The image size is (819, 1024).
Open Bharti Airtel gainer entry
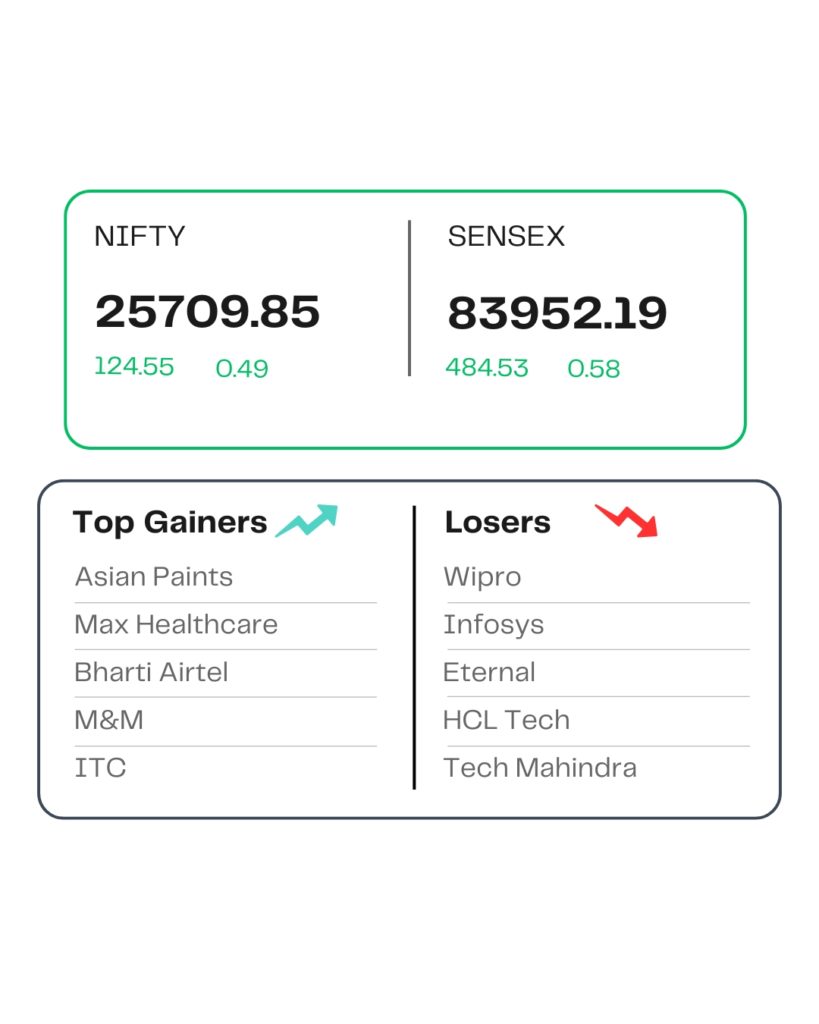coord(151,672)
